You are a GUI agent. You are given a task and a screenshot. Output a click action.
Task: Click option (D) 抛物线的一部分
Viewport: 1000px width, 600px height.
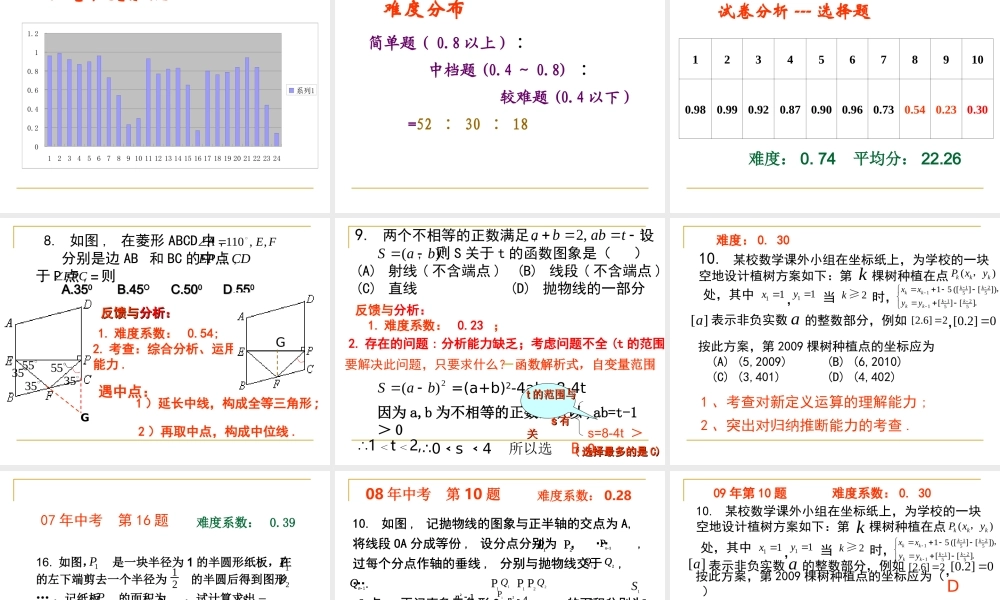[x=578, y=289]
